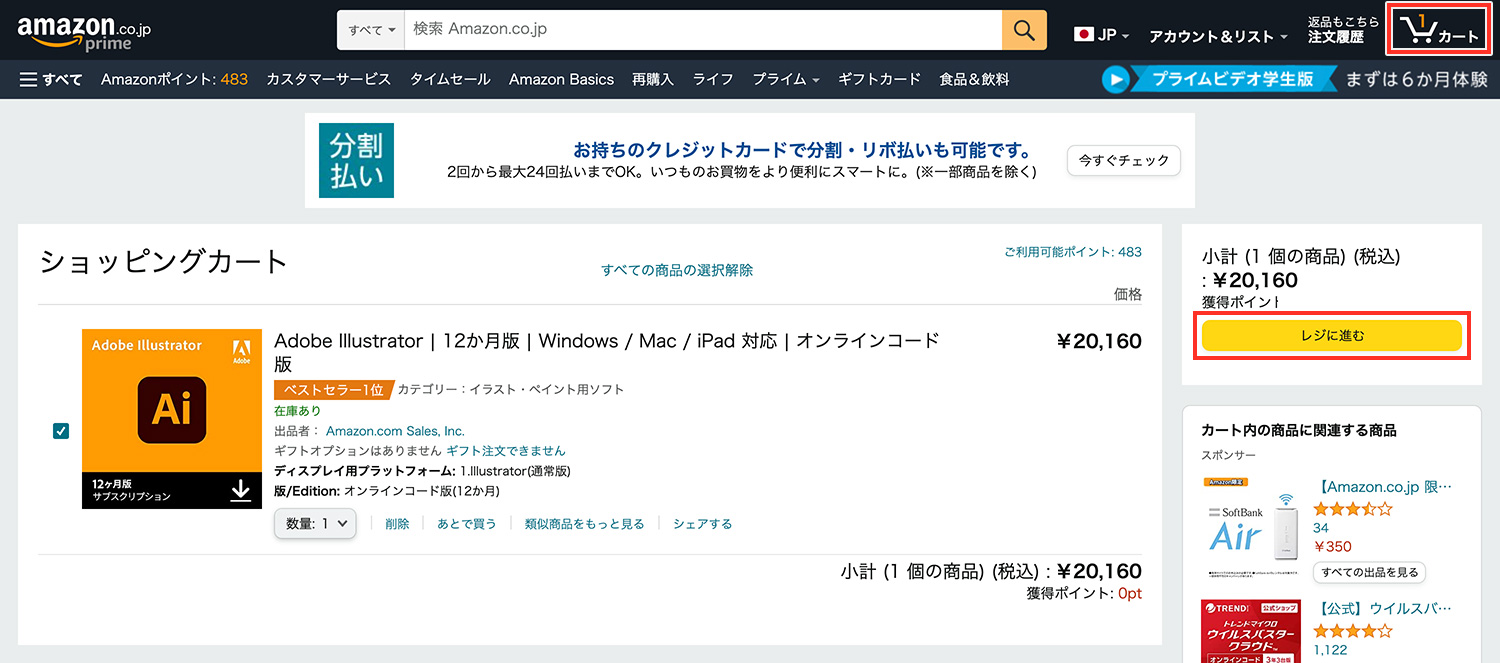Image resolution: width=1500 pixels, height=663 pixels.
Task: Open 返品もこちら 注文履歴 link
Action: [x=1343, y=30]
